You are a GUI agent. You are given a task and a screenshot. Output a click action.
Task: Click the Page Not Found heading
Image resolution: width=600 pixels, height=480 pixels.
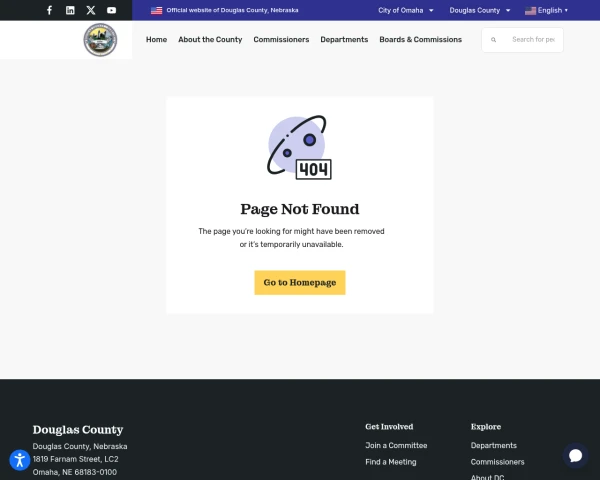coord(300,209)
